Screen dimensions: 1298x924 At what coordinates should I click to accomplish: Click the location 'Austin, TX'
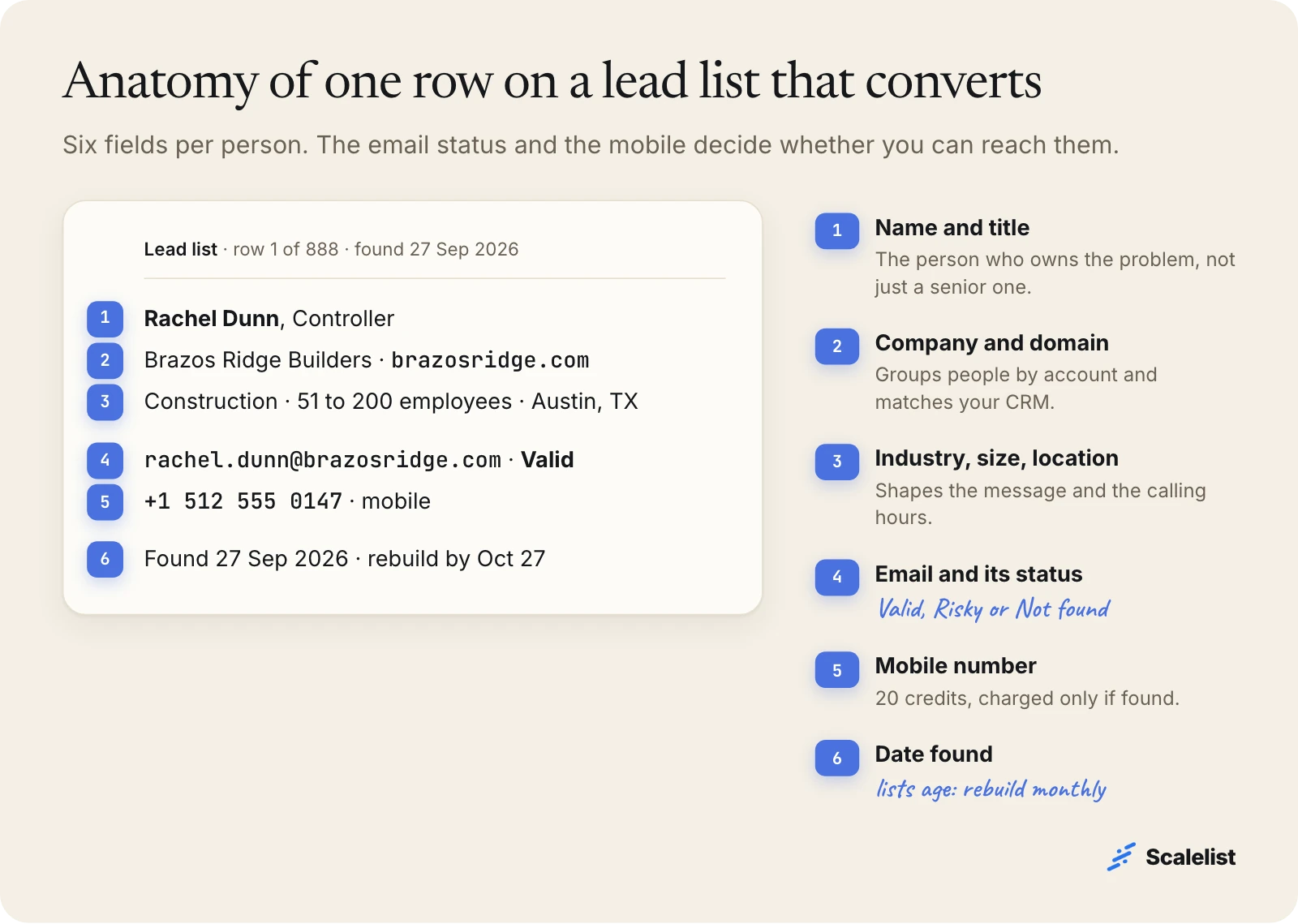point(585,402)
